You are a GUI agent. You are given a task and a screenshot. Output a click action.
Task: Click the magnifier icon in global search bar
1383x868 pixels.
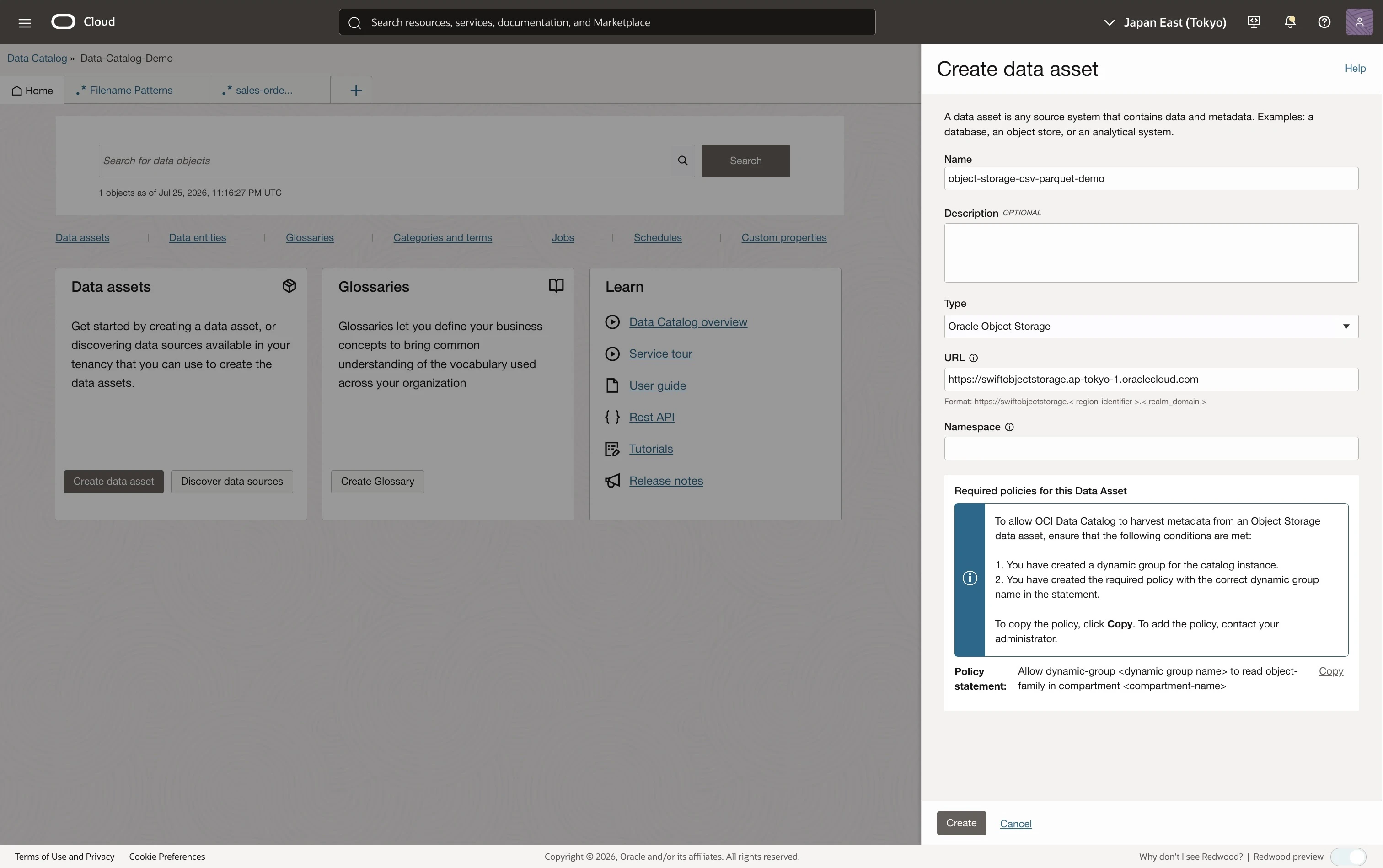pyautogui.click(x=355, y=22)
